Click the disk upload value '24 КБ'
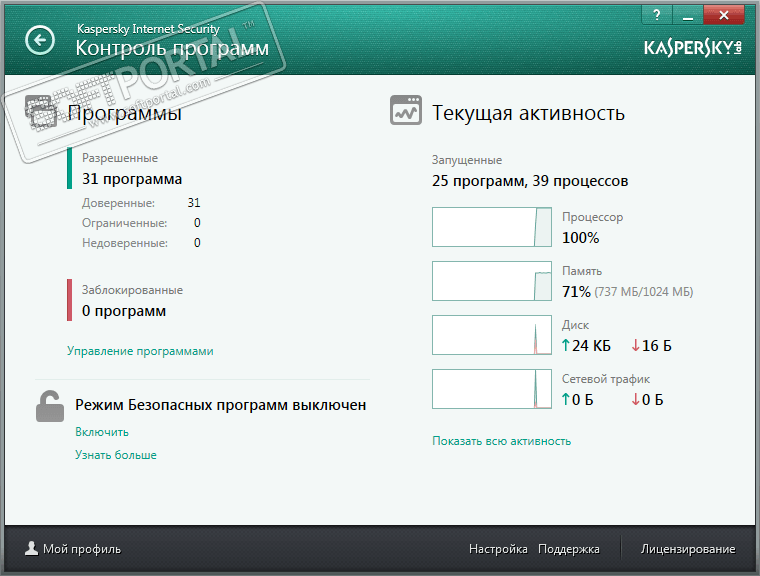 591,346
